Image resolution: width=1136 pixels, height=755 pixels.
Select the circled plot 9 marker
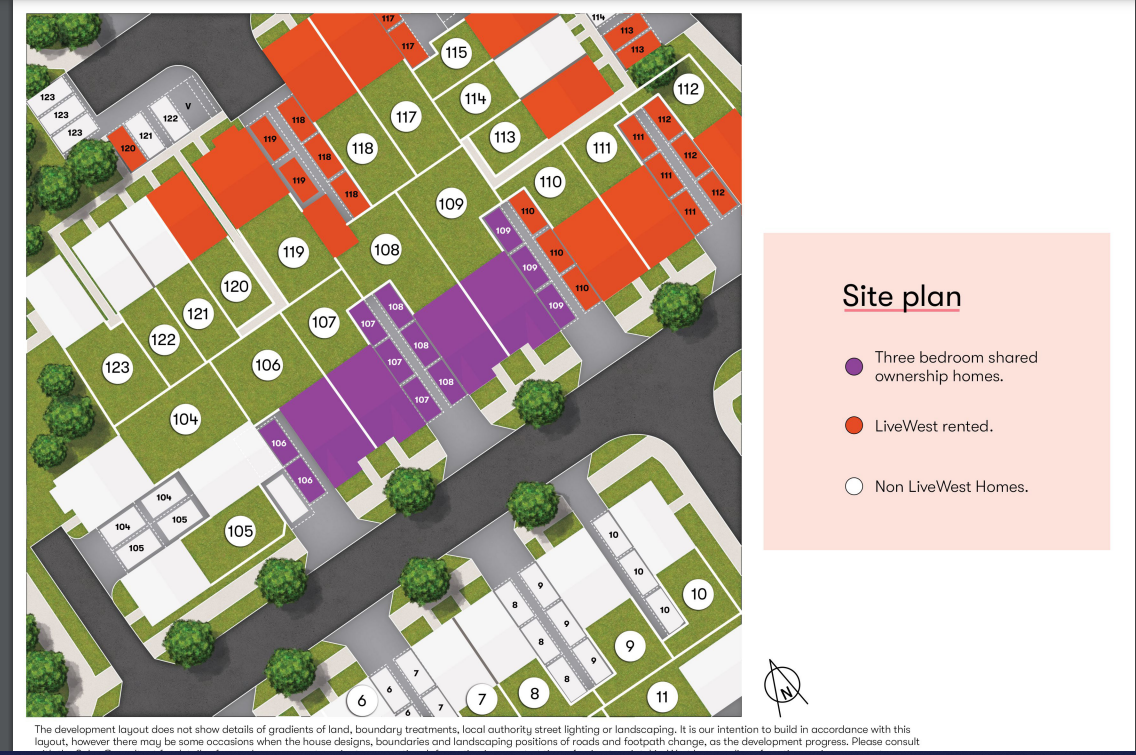(629, 647)
